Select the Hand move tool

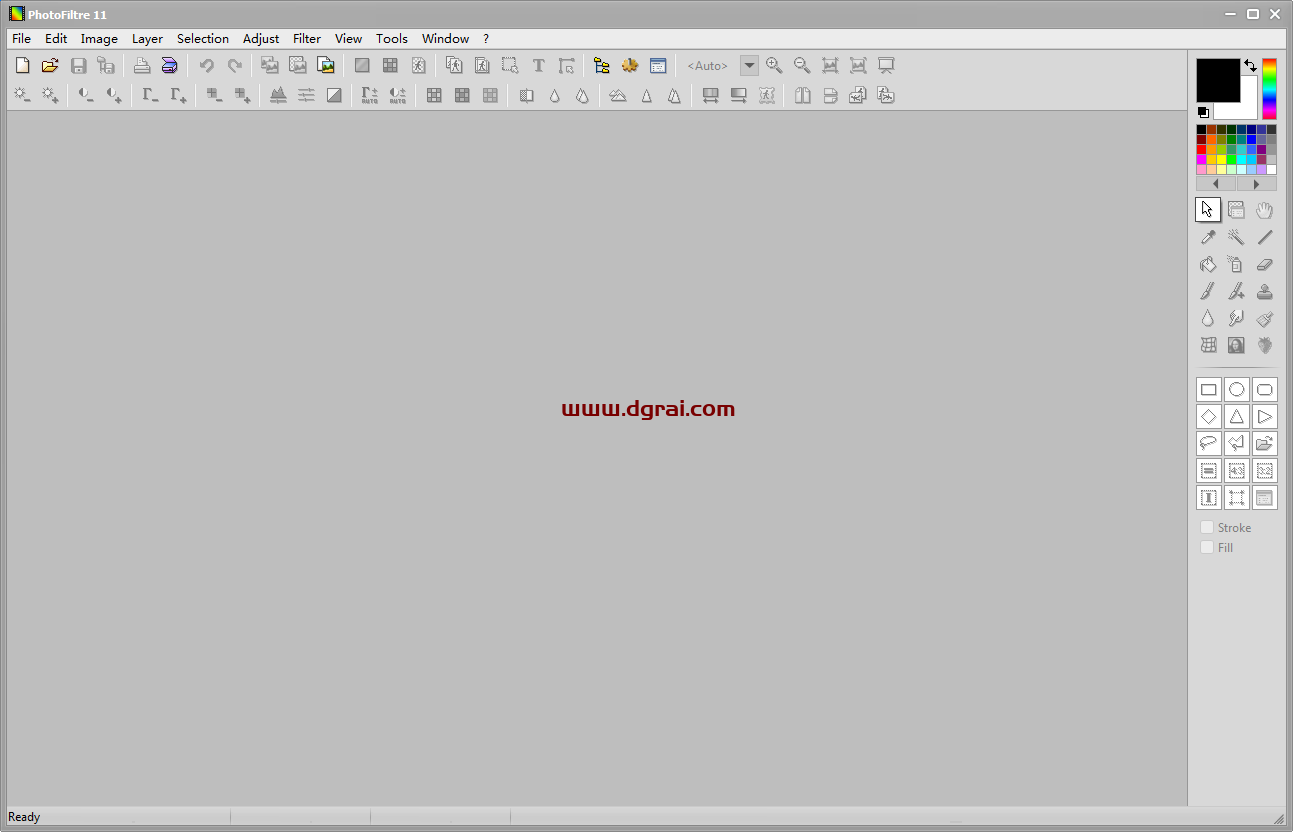pos(1265,210)
